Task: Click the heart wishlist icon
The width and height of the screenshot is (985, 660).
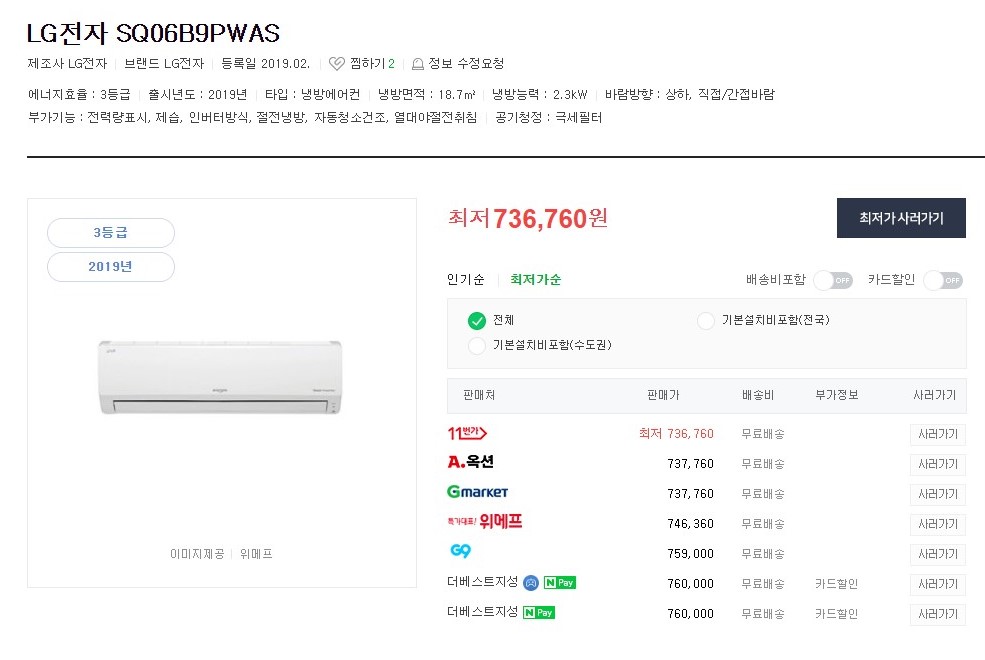Action: coord(337,64)
